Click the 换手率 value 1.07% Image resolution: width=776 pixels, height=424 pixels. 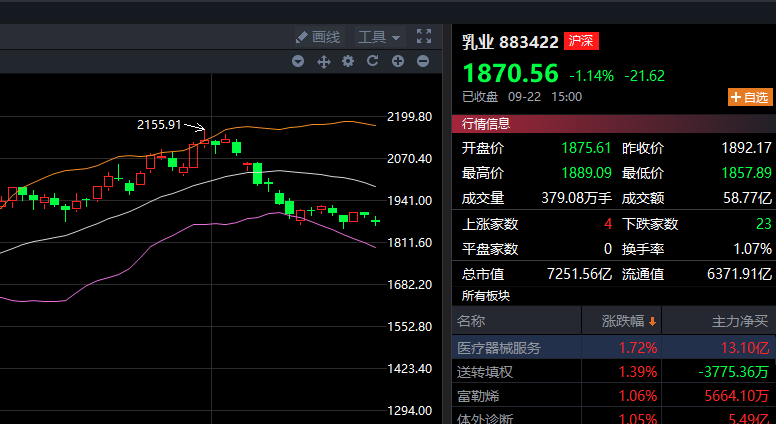[752, 248]
